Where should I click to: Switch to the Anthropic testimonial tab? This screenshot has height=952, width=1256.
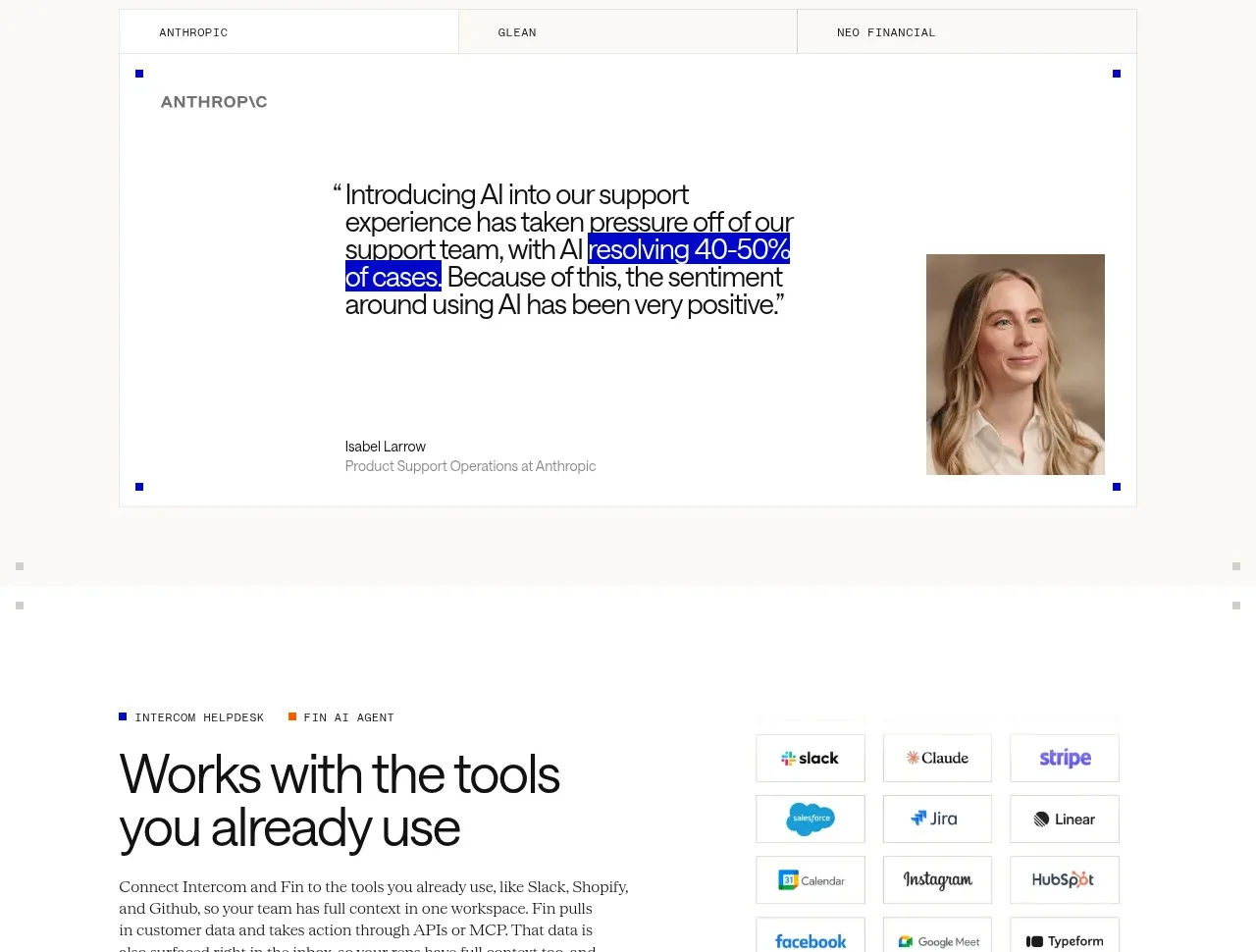[288, 32]
